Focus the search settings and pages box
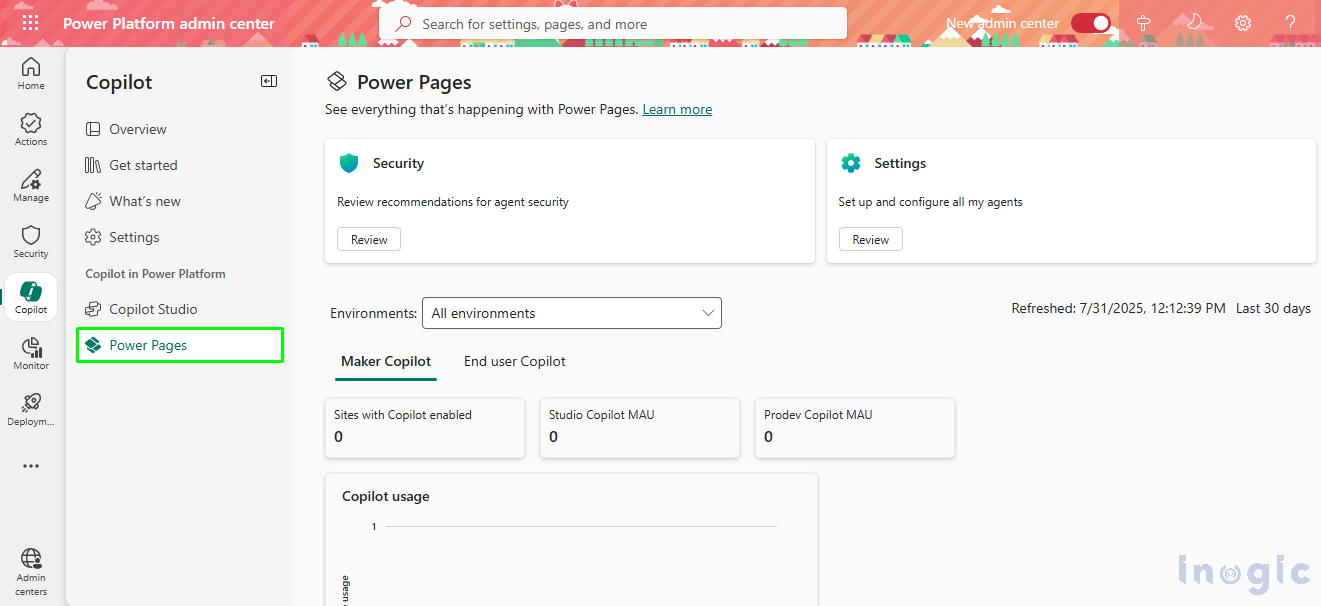The width and height of the screenshot is (1321, 606). click(613, 23)
